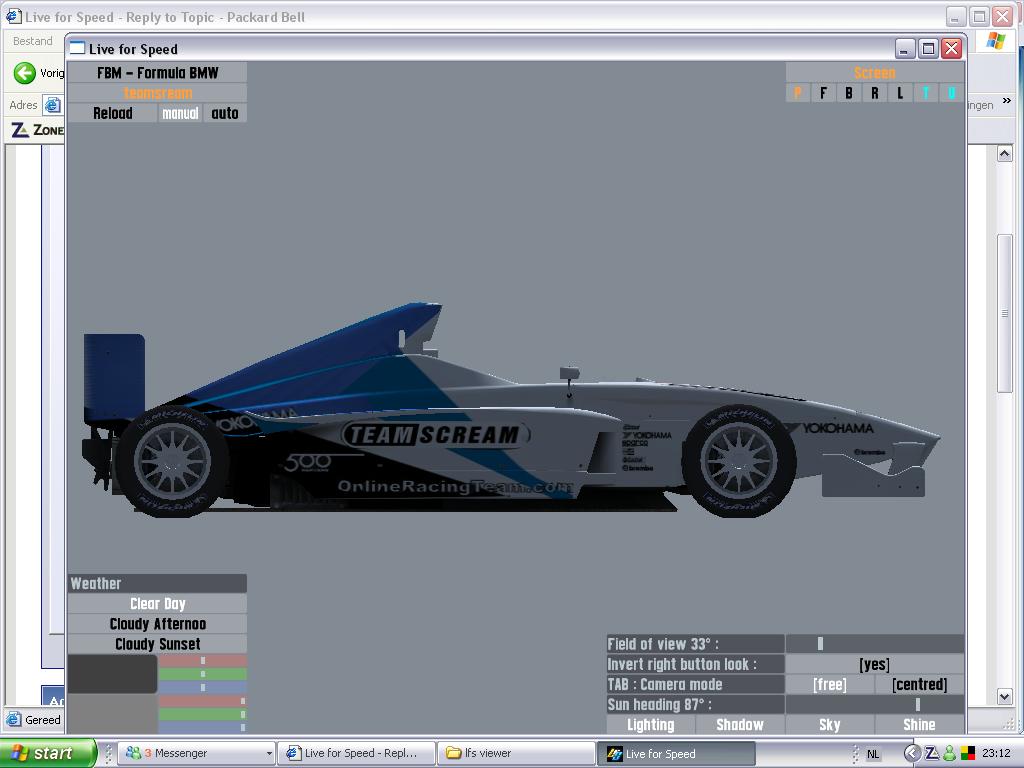Open the Lighting tab
The height and width of the screenshot is (768, 1024).
click(x=650, y=725)
